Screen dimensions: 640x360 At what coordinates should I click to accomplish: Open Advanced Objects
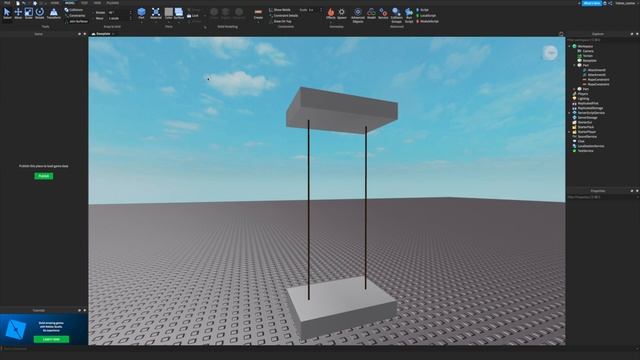(x=358, y=15)
